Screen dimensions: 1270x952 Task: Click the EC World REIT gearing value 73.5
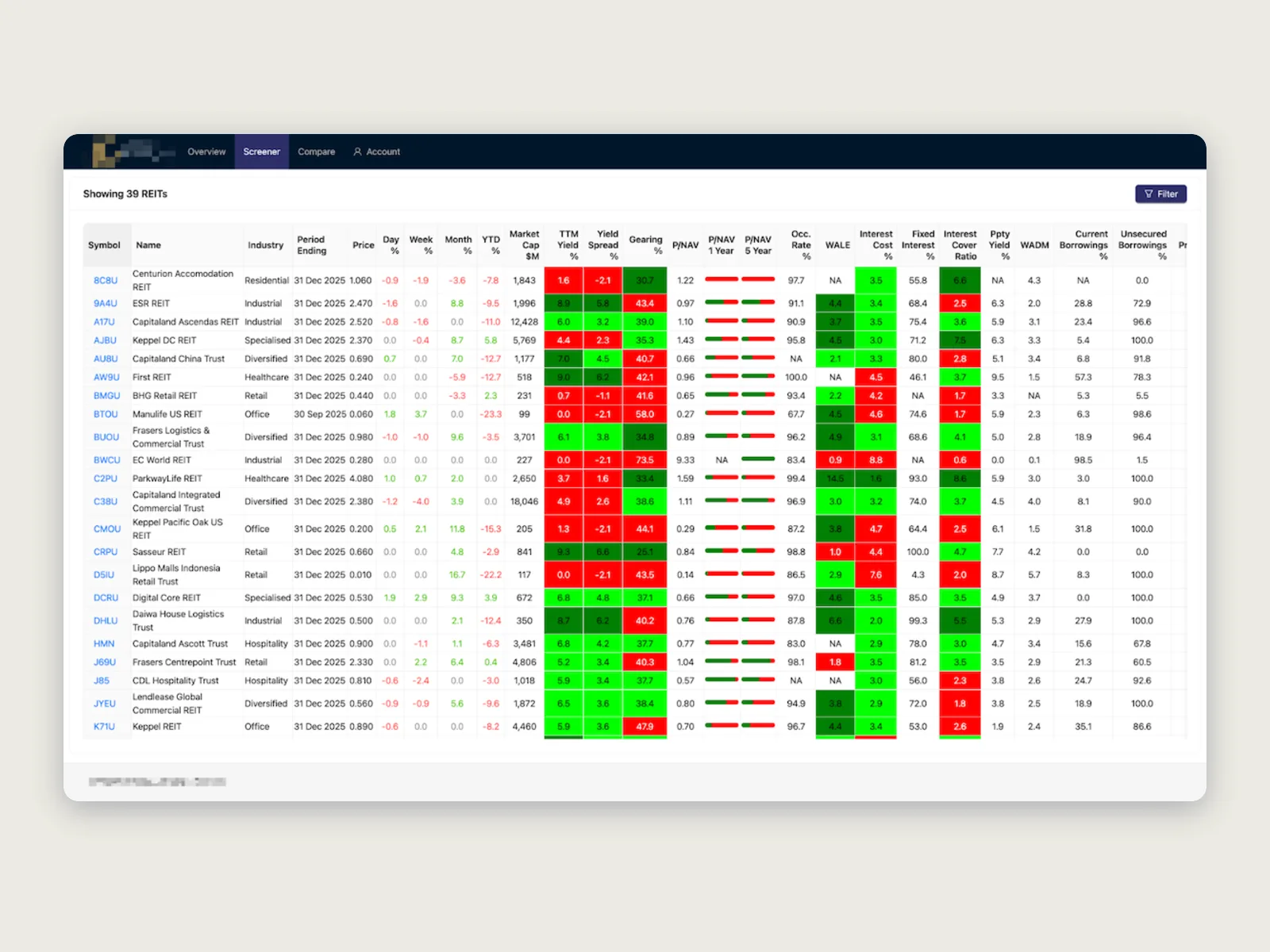pos(645,460)
